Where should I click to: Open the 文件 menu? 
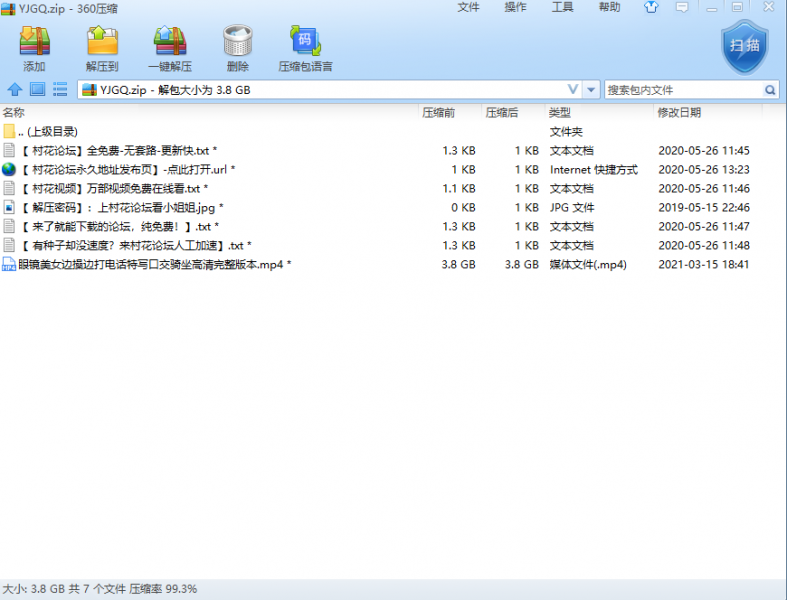468,7
